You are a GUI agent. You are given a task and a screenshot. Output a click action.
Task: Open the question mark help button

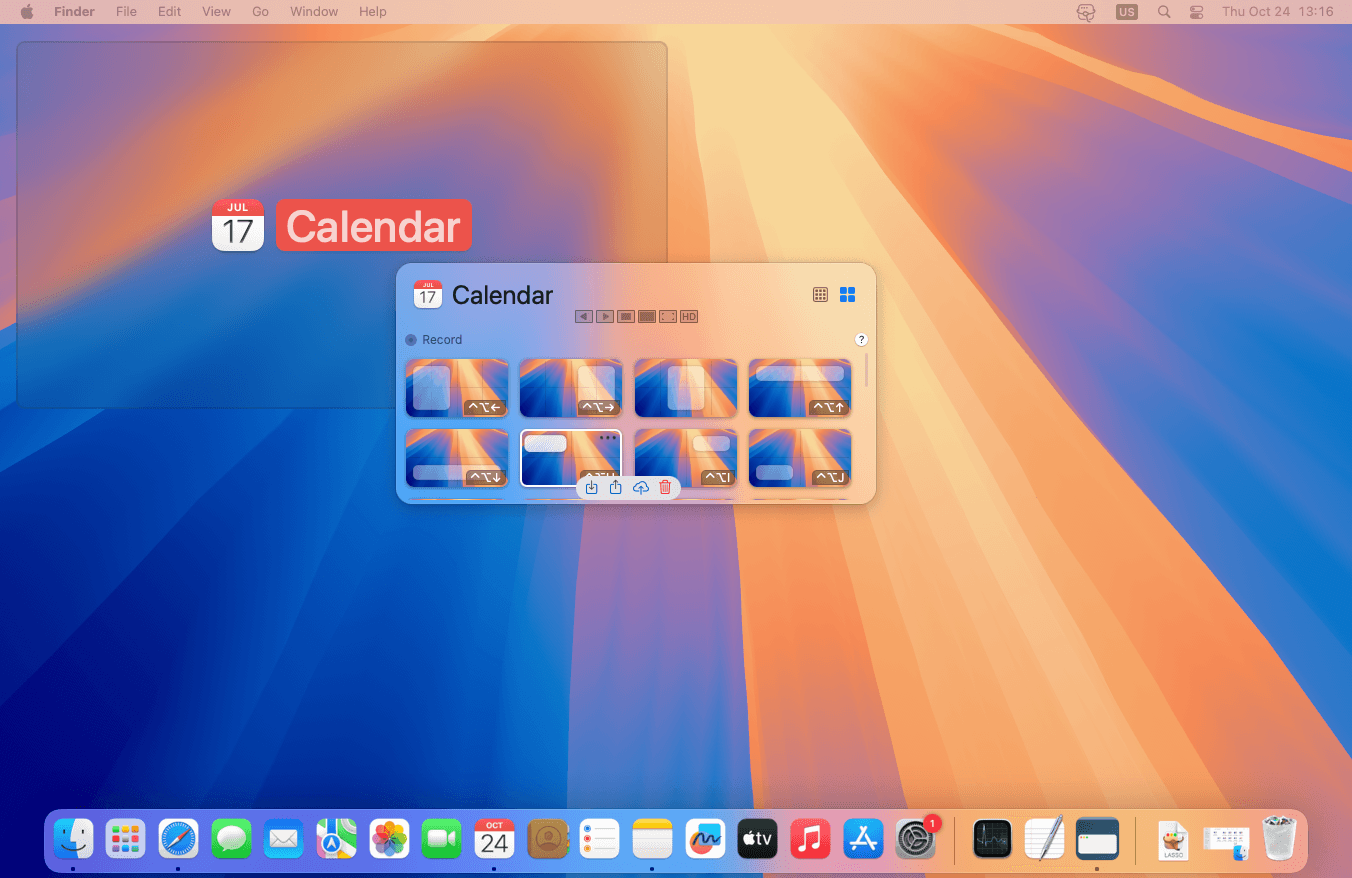coord(861,340)
